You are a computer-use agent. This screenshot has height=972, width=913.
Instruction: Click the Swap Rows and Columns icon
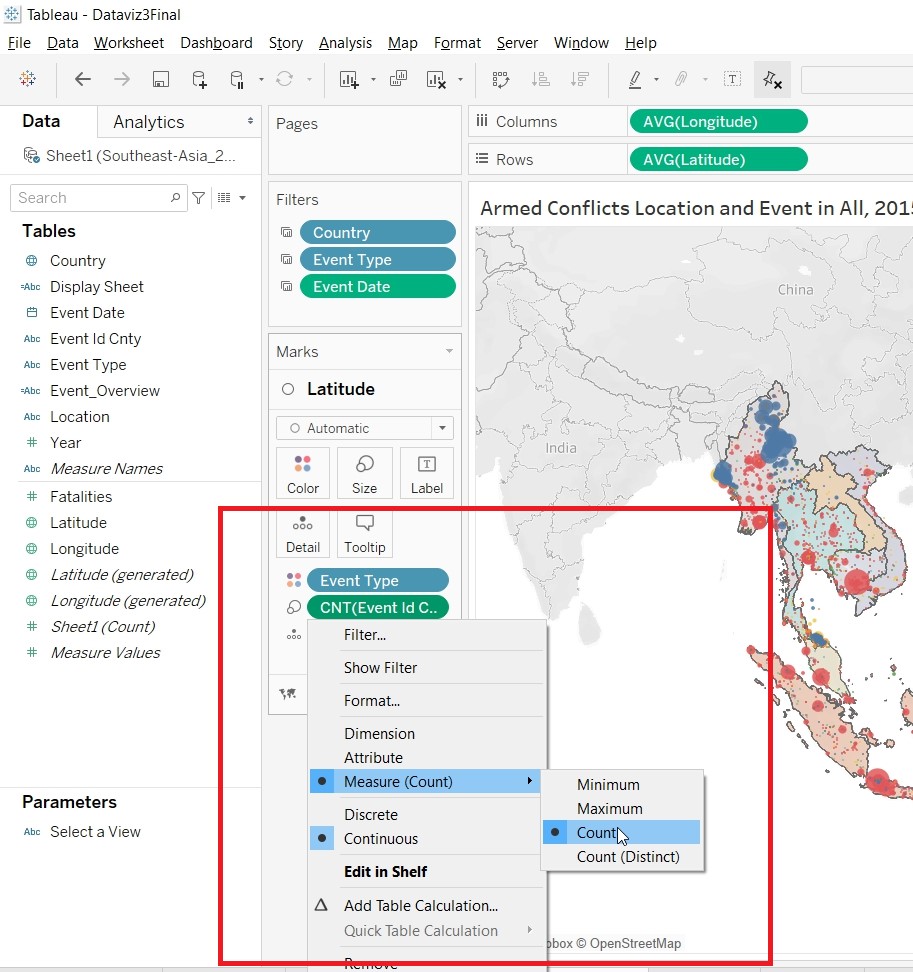500,80
